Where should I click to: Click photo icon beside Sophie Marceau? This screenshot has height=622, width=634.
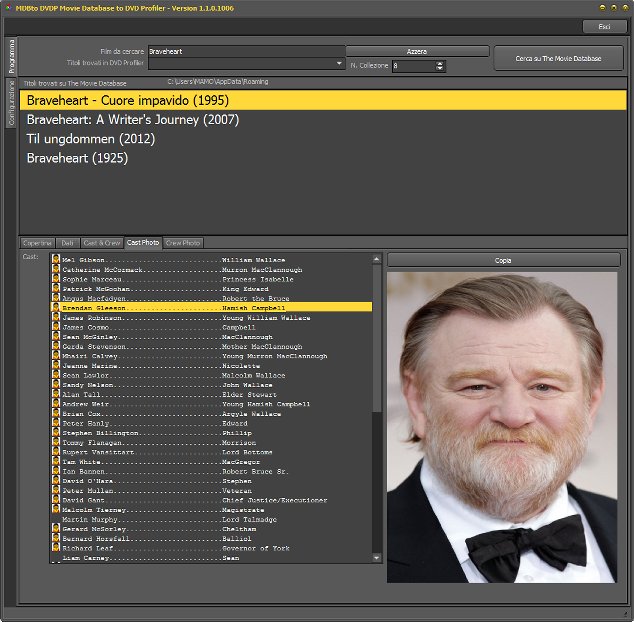(56, 279)
